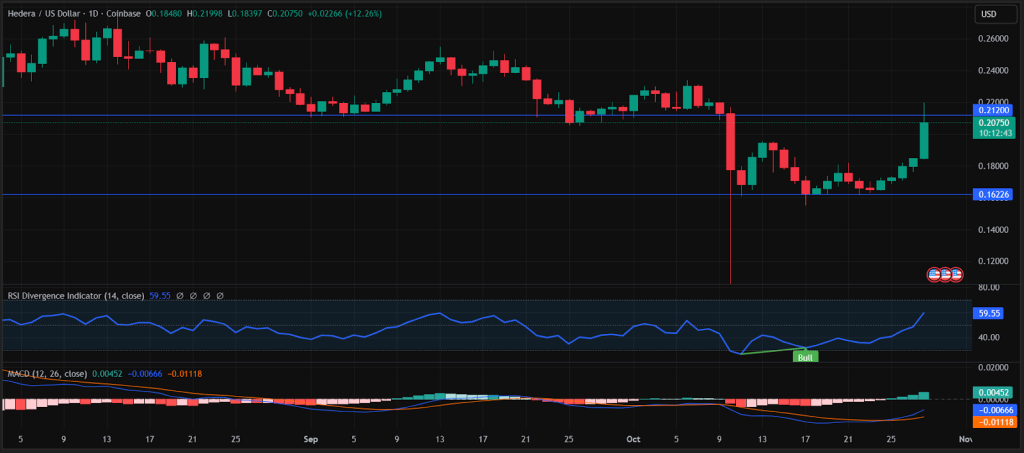Screen dimensions: 1024x453
Task: Click the green 0.00452 MACD axis label
Action: (x=994, y=392)
